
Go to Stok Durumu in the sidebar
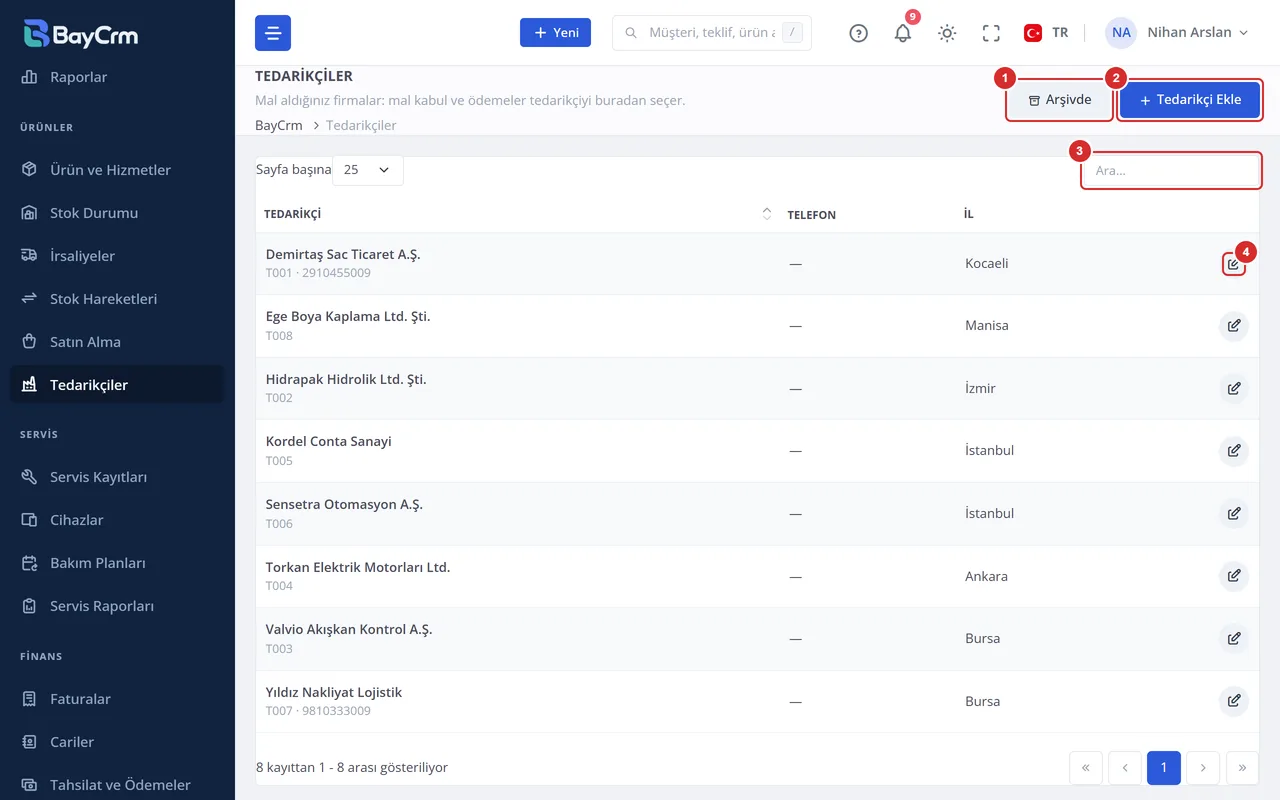click(x=117, y=213)
